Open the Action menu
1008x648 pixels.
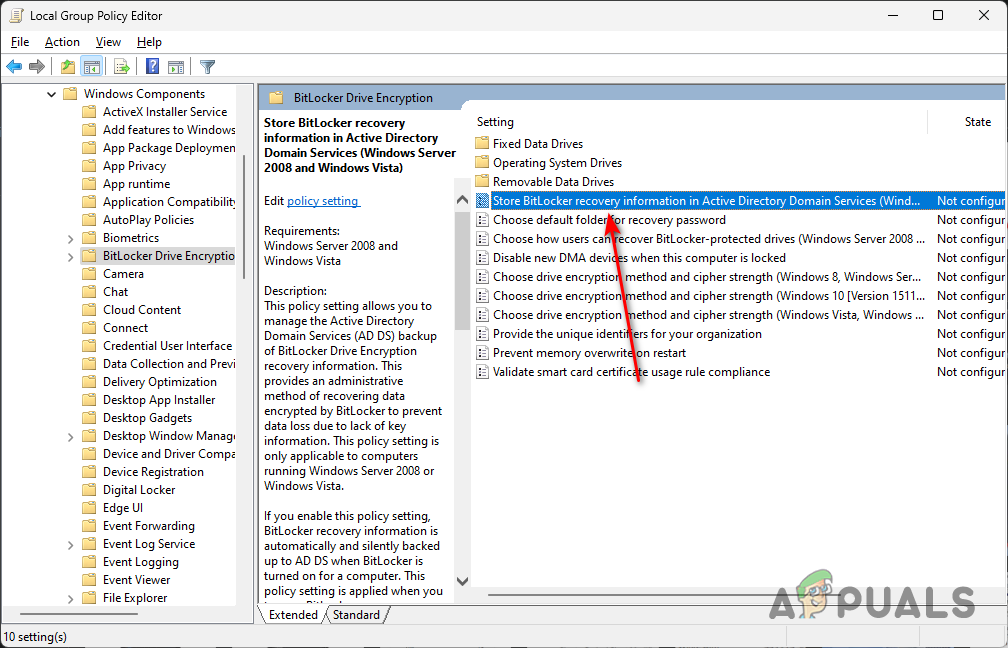point(62,41)
